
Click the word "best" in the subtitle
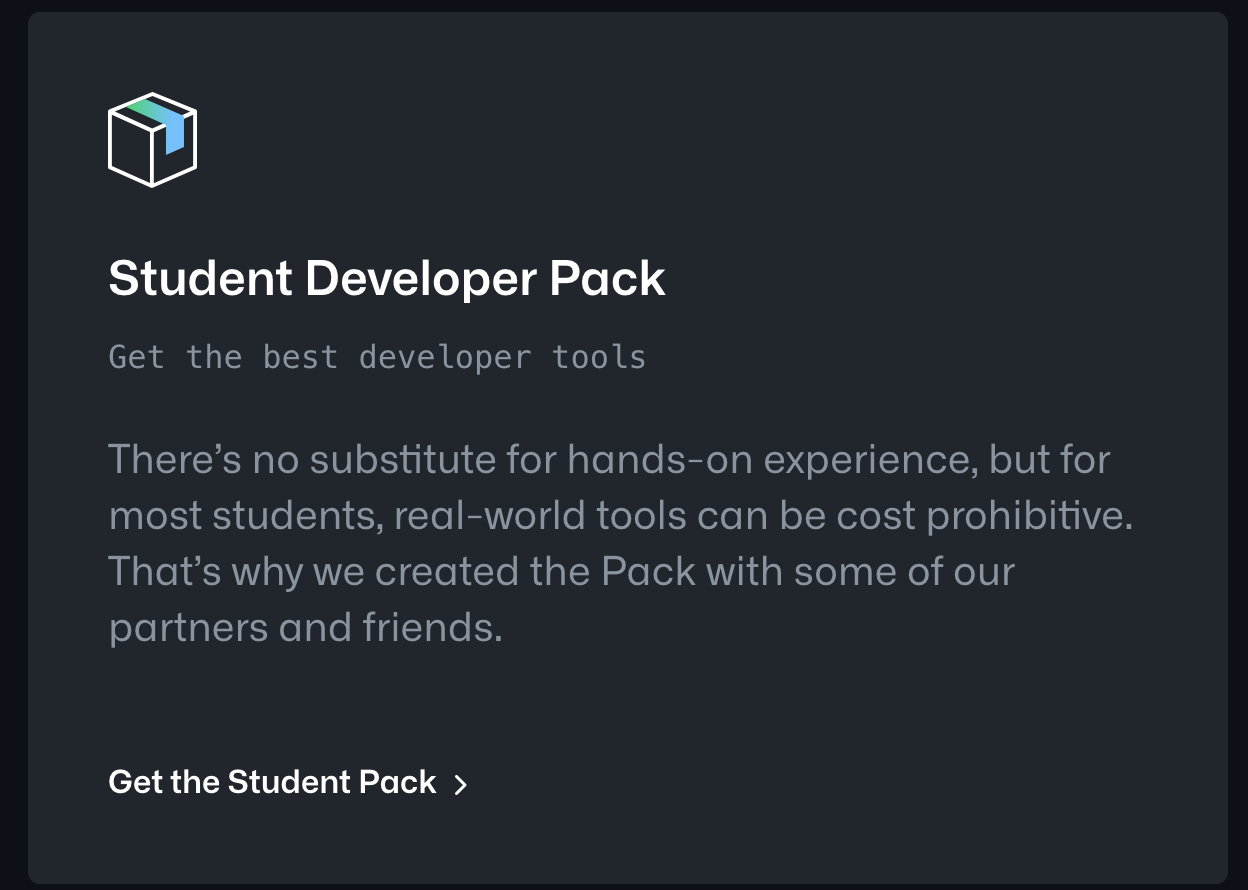tap(300, 357)
